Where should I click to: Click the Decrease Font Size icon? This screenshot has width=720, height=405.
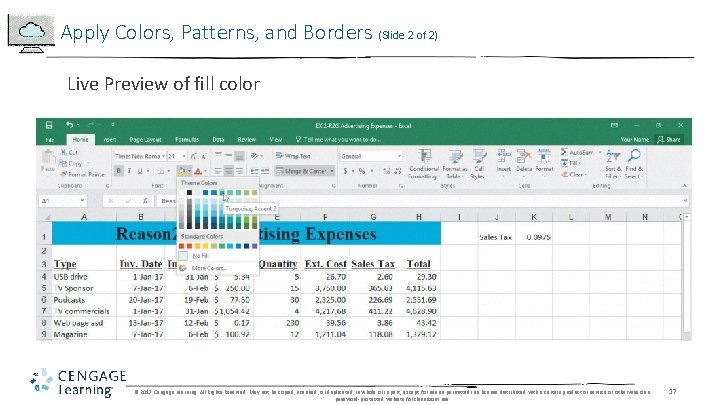203,157
